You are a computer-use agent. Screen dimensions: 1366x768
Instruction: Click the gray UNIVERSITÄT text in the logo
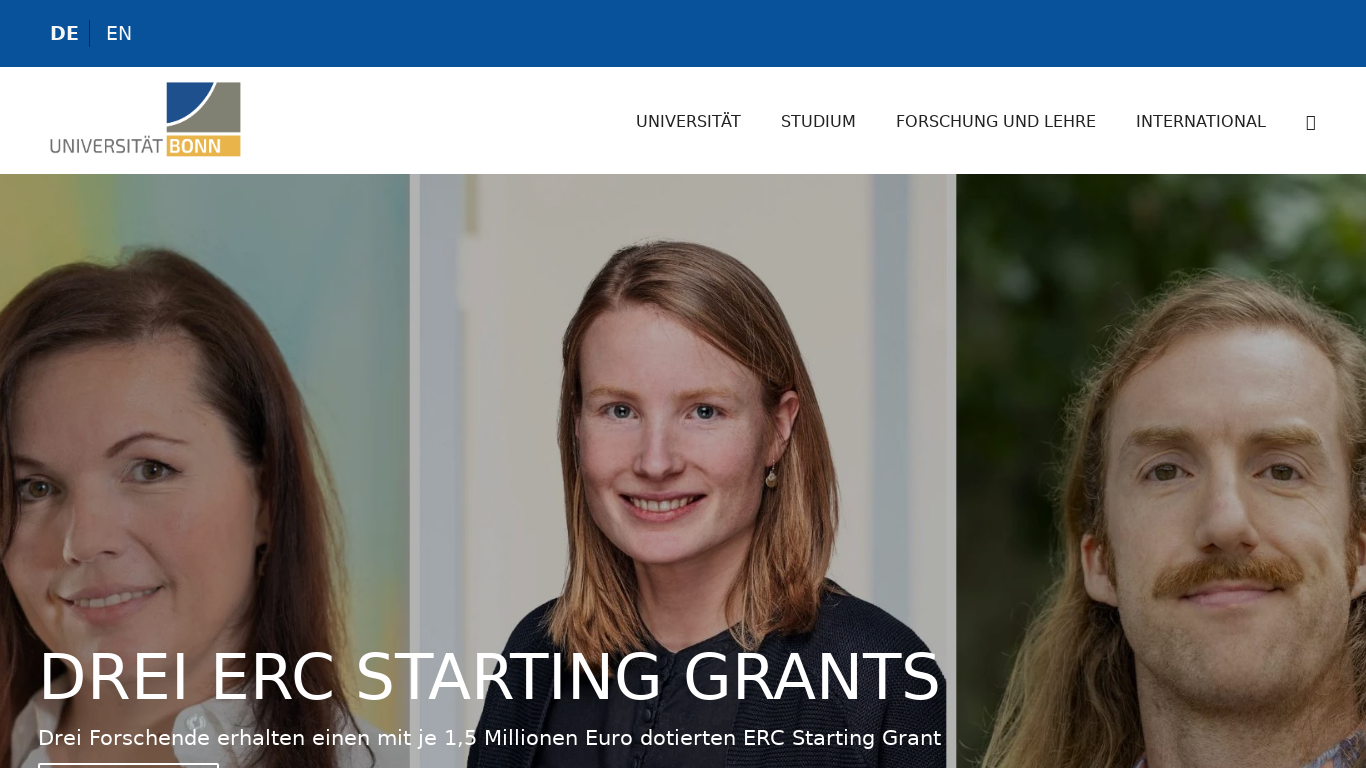pos(106,146)
